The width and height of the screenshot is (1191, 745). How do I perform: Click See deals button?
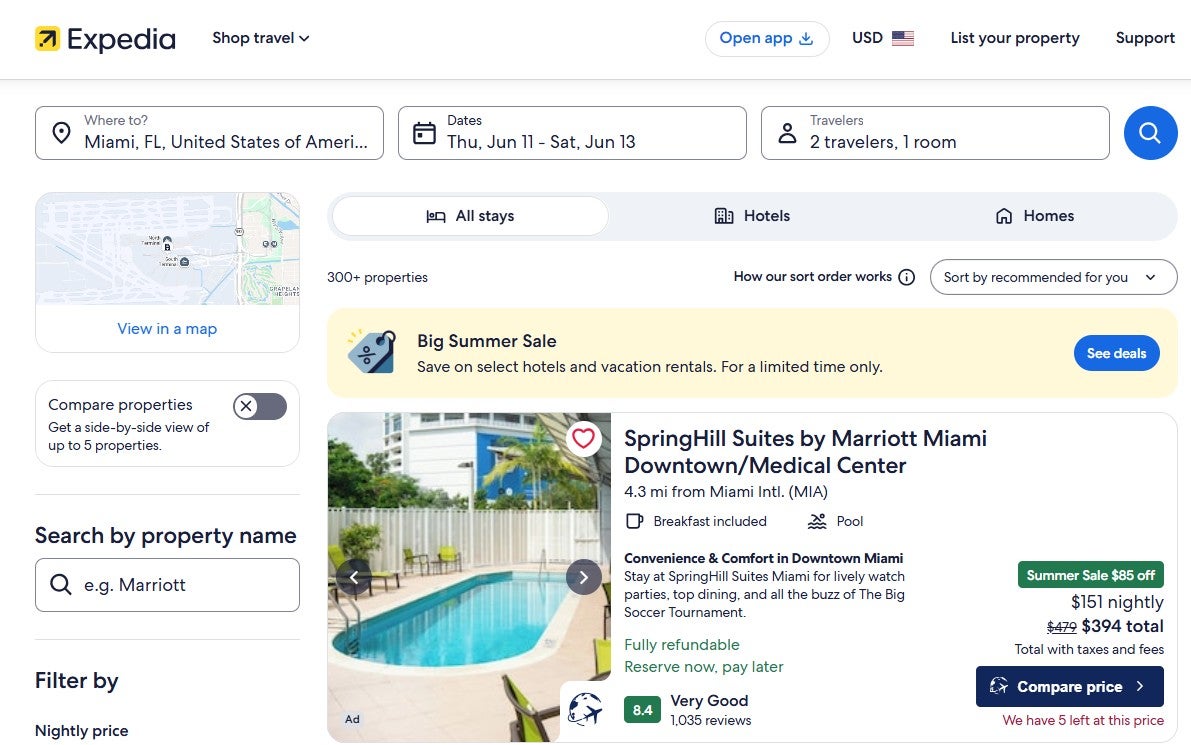[x=1116, y=353]
